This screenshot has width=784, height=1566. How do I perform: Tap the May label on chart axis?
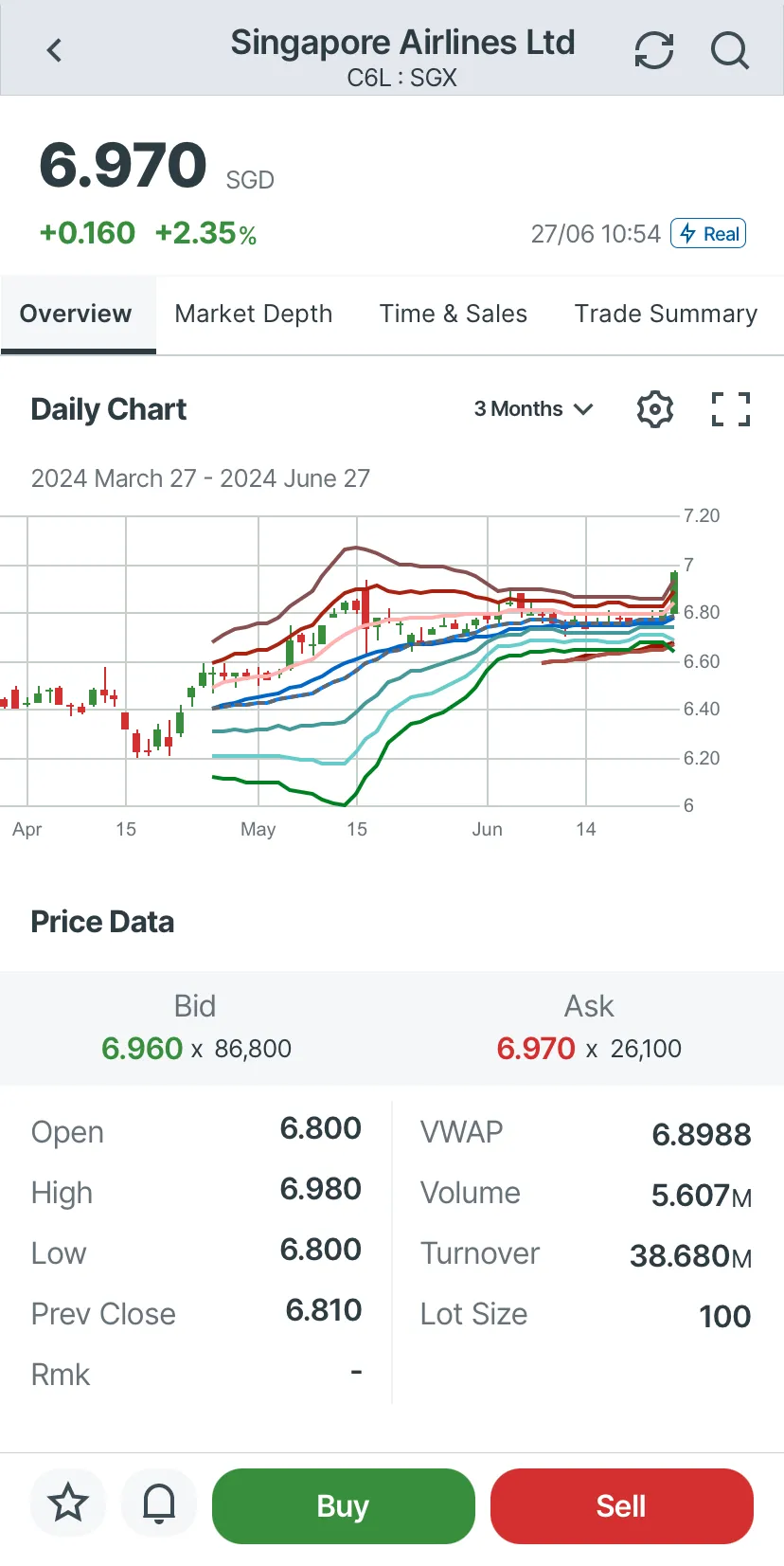pos(258,830)
